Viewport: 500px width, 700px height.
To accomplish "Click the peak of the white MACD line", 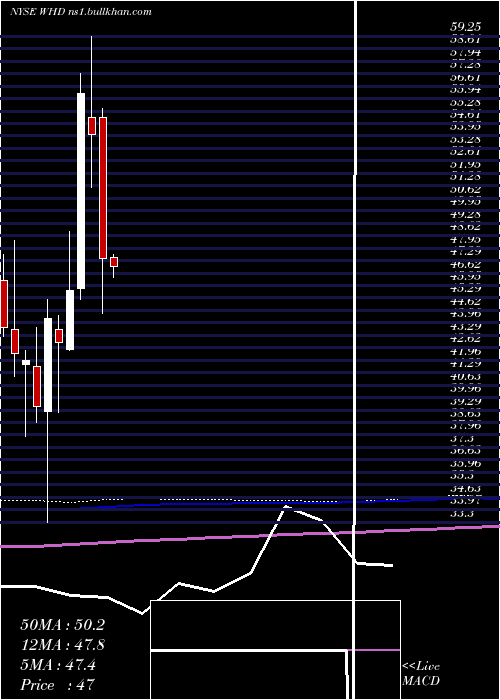I will coord(285,506).
